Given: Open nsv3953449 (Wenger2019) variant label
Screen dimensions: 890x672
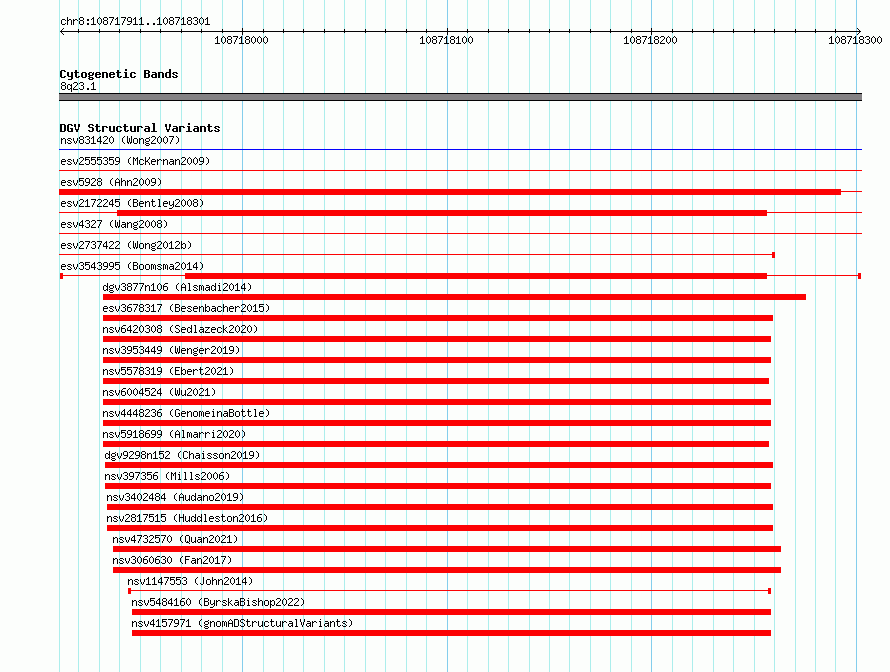Looking at the screenshot, I should point(171,350).
